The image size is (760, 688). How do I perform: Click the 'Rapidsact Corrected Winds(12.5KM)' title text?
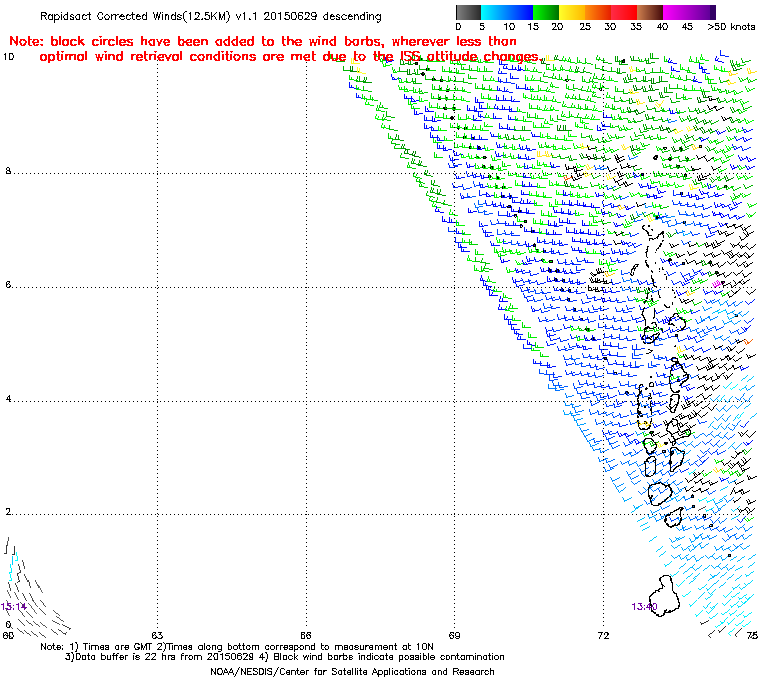pos(135,16)
